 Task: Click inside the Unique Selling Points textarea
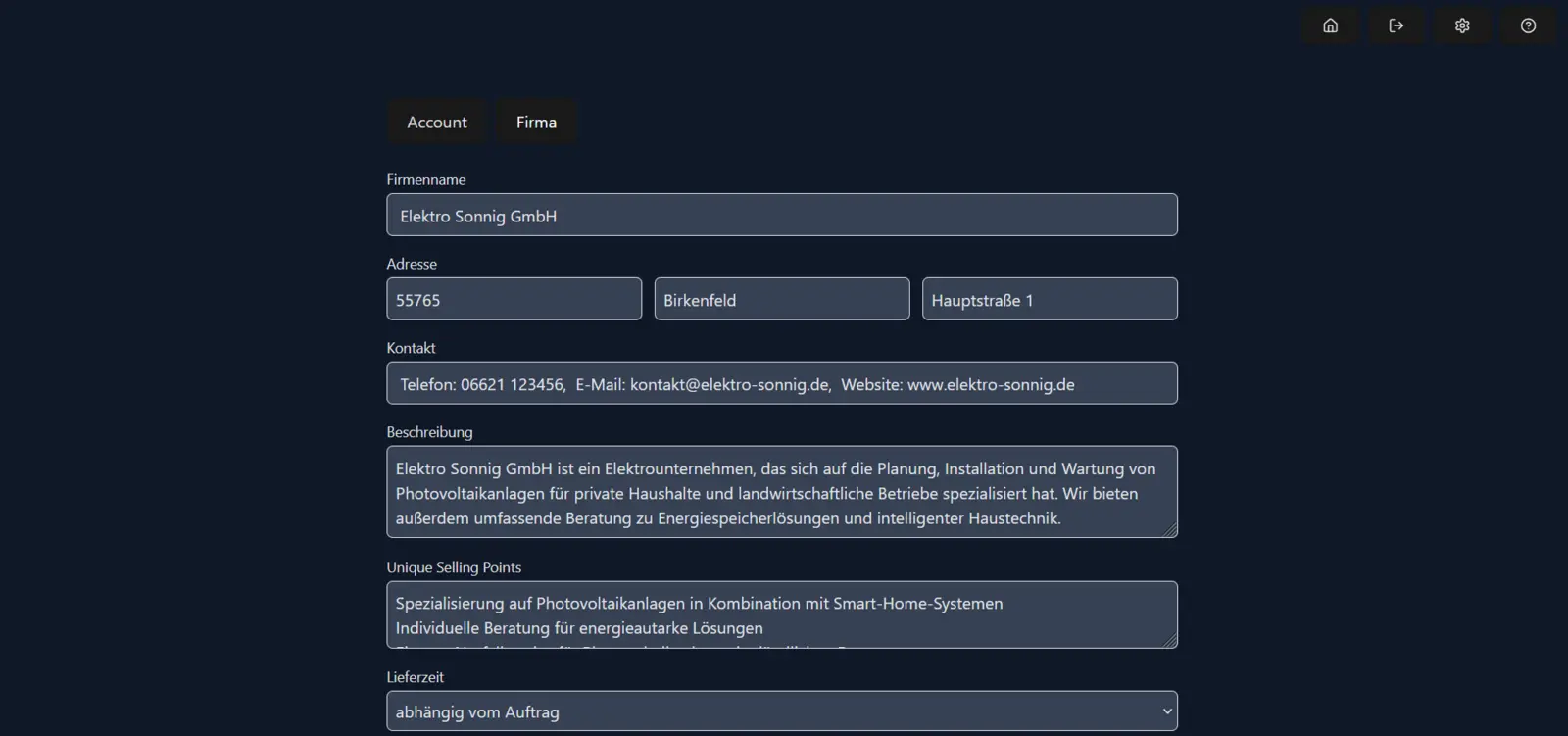(781, 614)
